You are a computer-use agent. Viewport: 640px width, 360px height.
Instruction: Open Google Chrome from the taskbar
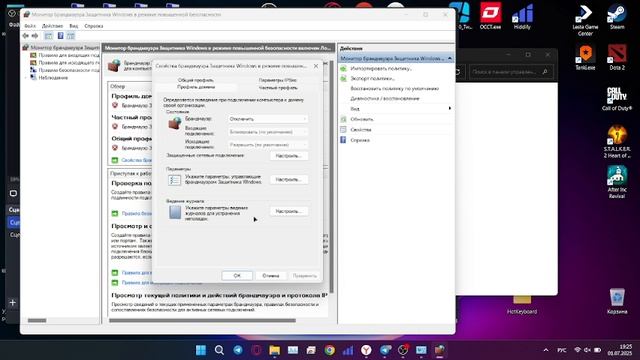pos(329,350)
